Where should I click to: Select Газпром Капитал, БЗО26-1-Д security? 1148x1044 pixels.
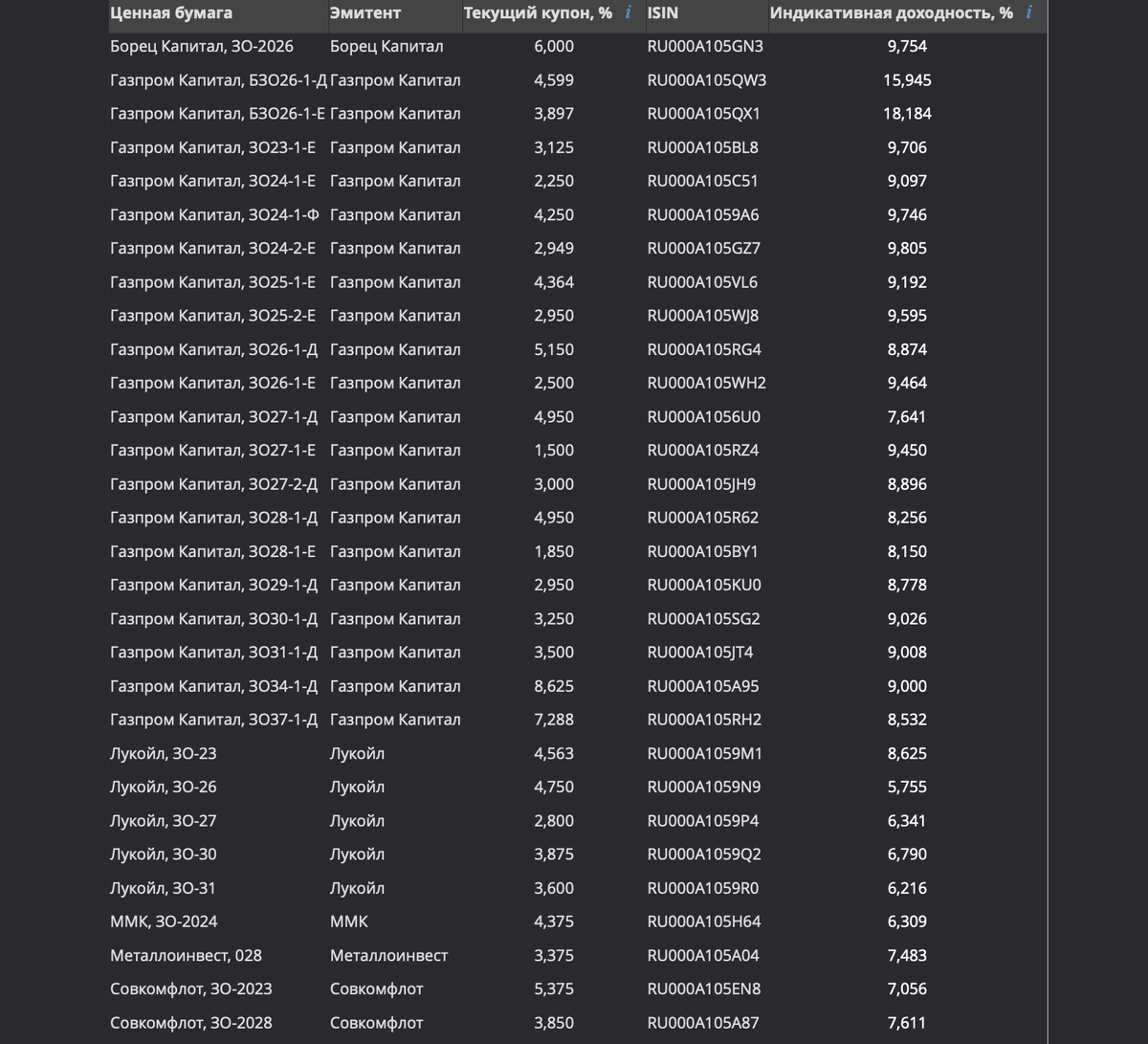tap(219, 80)
